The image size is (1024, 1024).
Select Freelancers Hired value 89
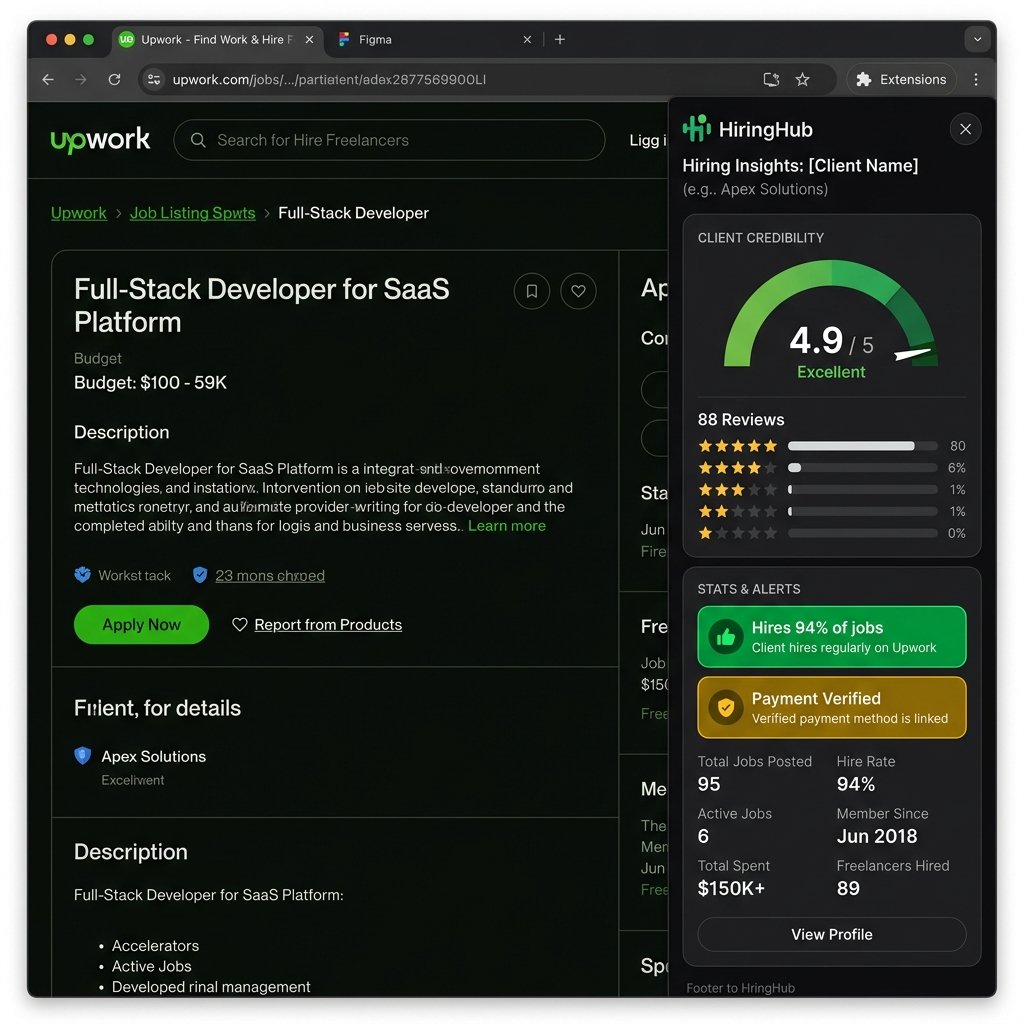tap(848, 888)
